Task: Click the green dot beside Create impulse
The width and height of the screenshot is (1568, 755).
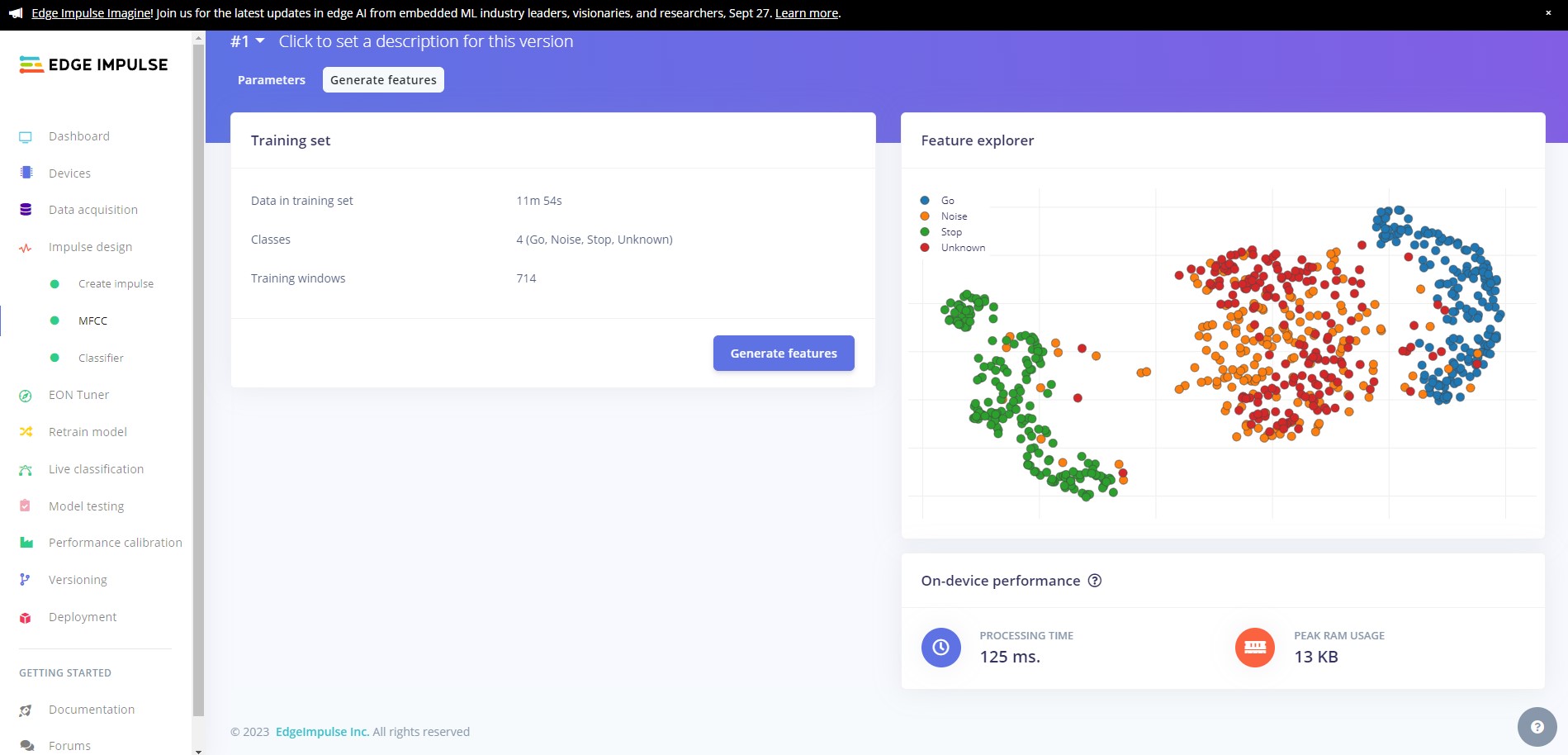Action: tap(54, 284)
